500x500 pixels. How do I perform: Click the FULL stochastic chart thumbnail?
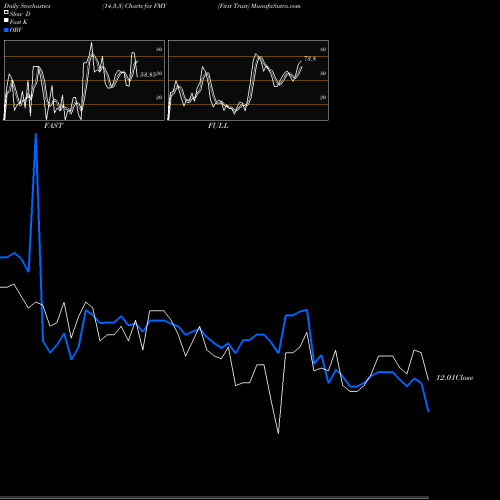click(248, 80)
